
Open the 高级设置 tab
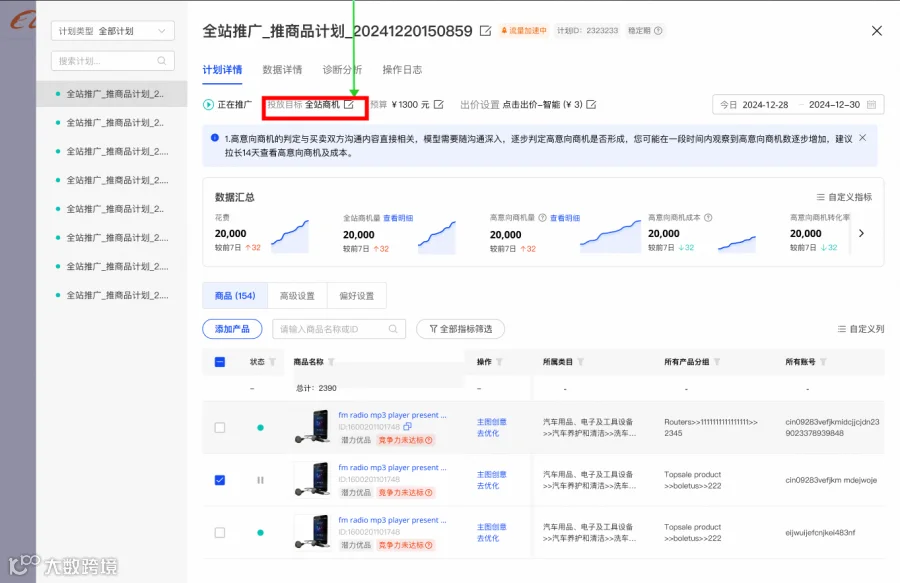[x=297, y=296]
